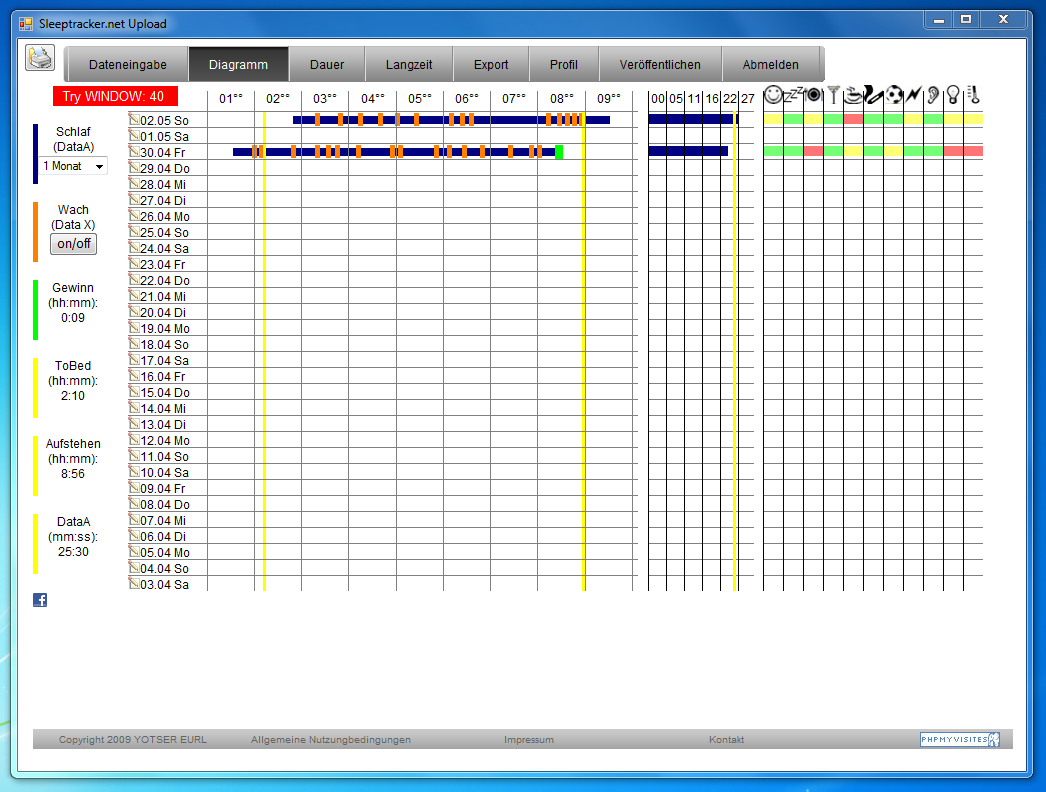Click the green marker on 30.04 sleep bar
Image resolution: width=1046 pixels, height=792 pixels.
coord(559,152)
